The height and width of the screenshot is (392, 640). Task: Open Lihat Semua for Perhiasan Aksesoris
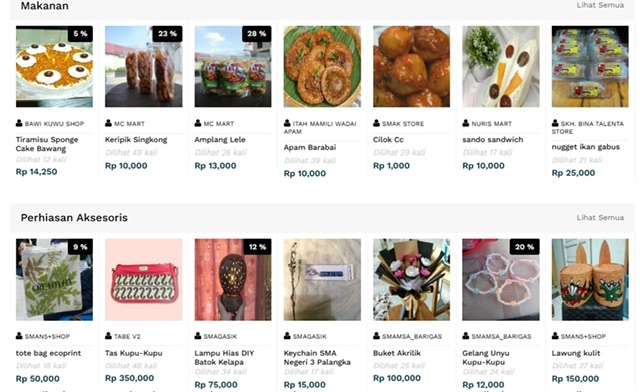click(x=600, y=218)
